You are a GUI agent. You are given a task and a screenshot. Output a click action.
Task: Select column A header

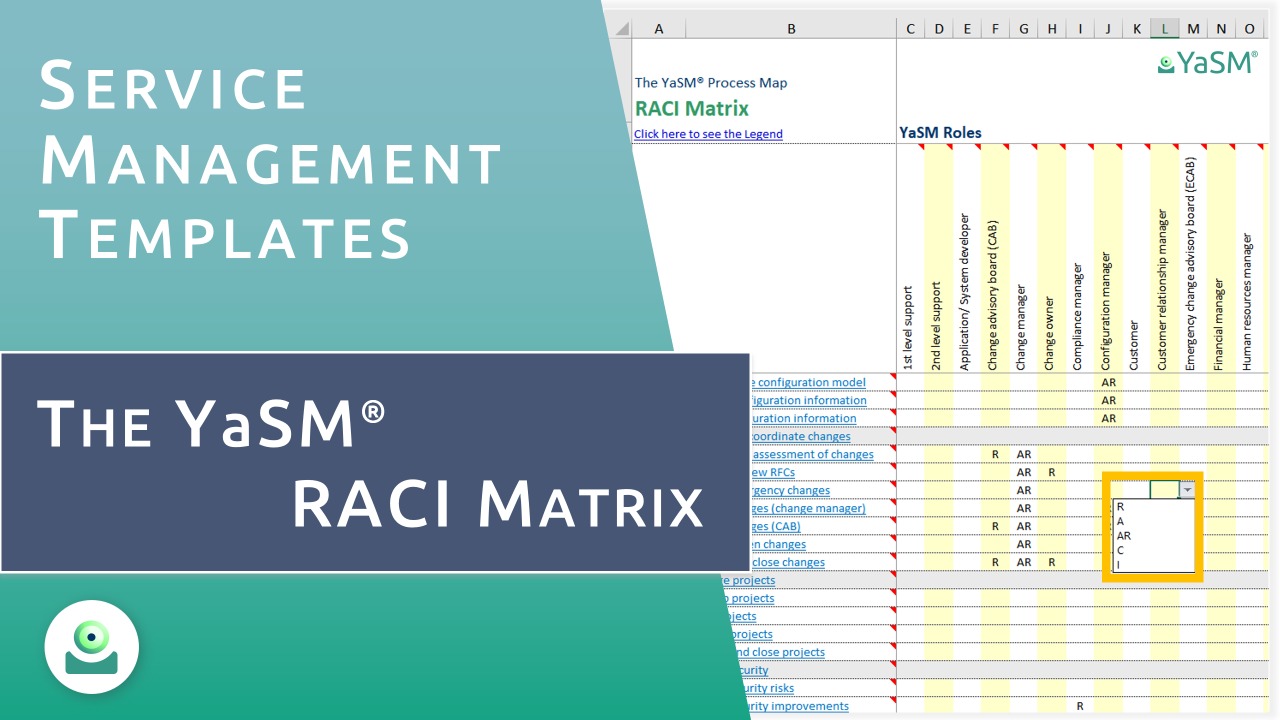click(659, 29)
